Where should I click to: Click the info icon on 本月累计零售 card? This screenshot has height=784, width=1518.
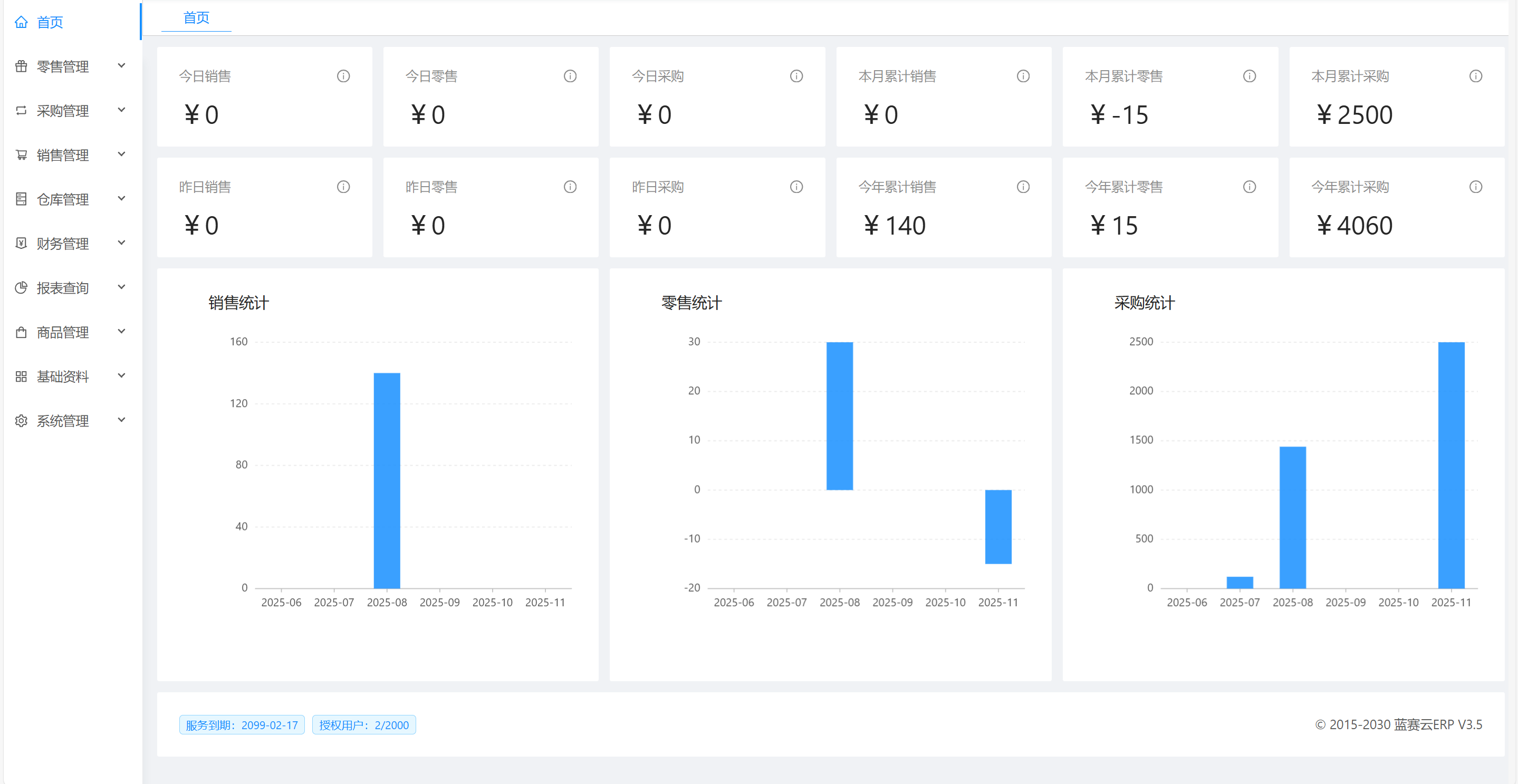point(1250,76)
